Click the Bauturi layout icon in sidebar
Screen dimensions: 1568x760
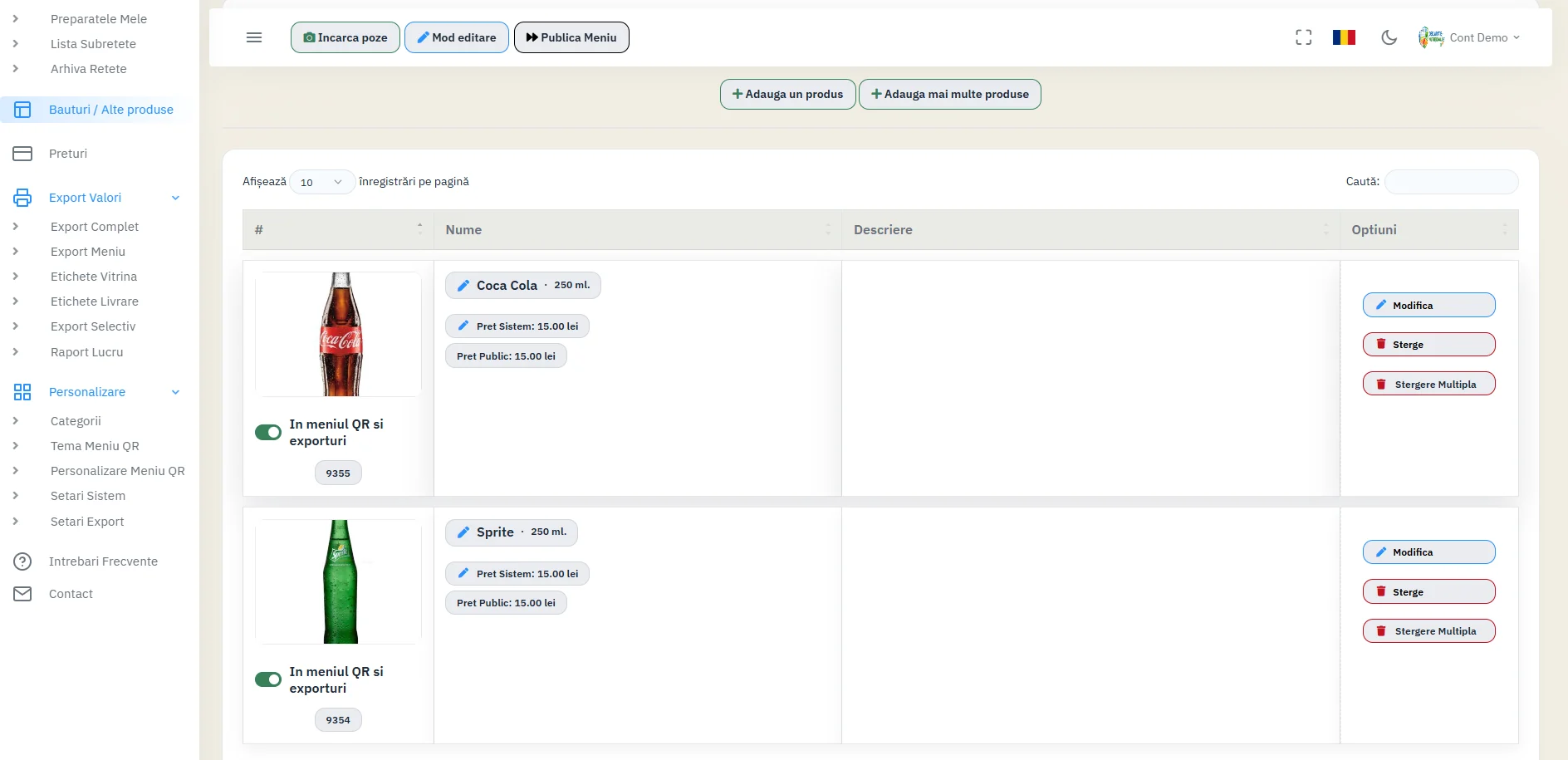pyautogui.click(x=22, y=110)
